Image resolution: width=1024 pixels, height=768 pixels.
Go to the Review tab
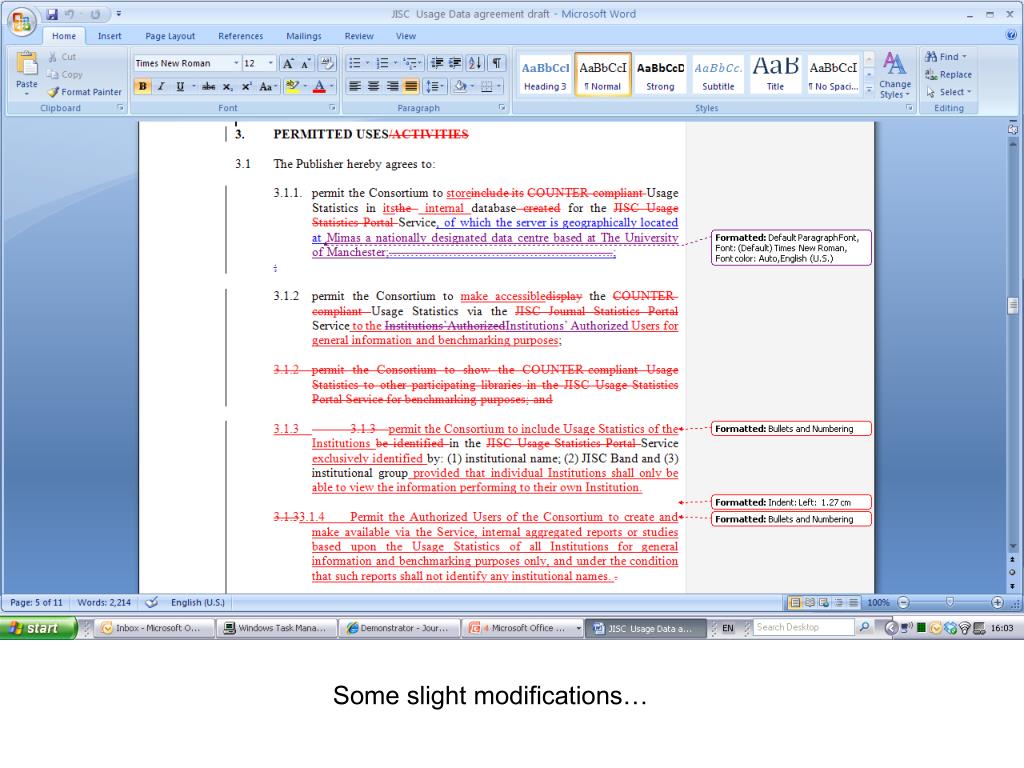pyautogui.click(x=359, y=36)
